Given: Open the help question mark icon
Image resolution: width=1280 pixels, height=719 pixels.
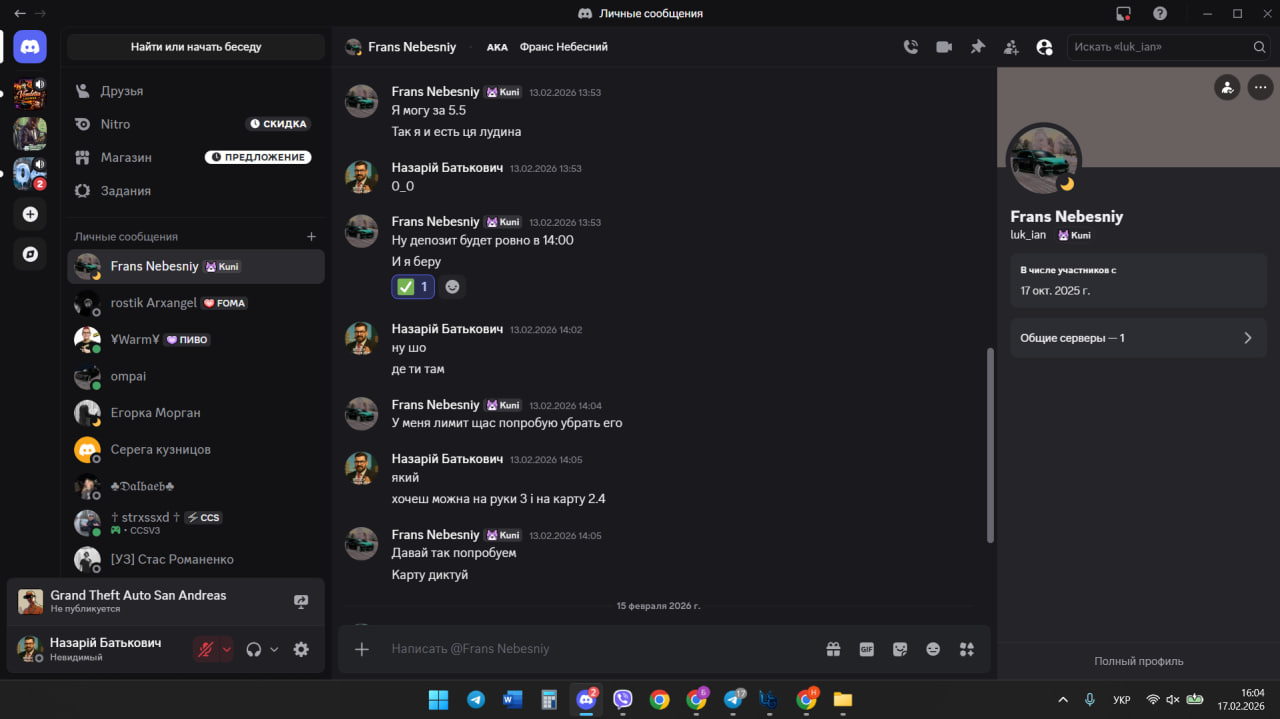Looking at the screenshot, I should (x=1160, y=14).
